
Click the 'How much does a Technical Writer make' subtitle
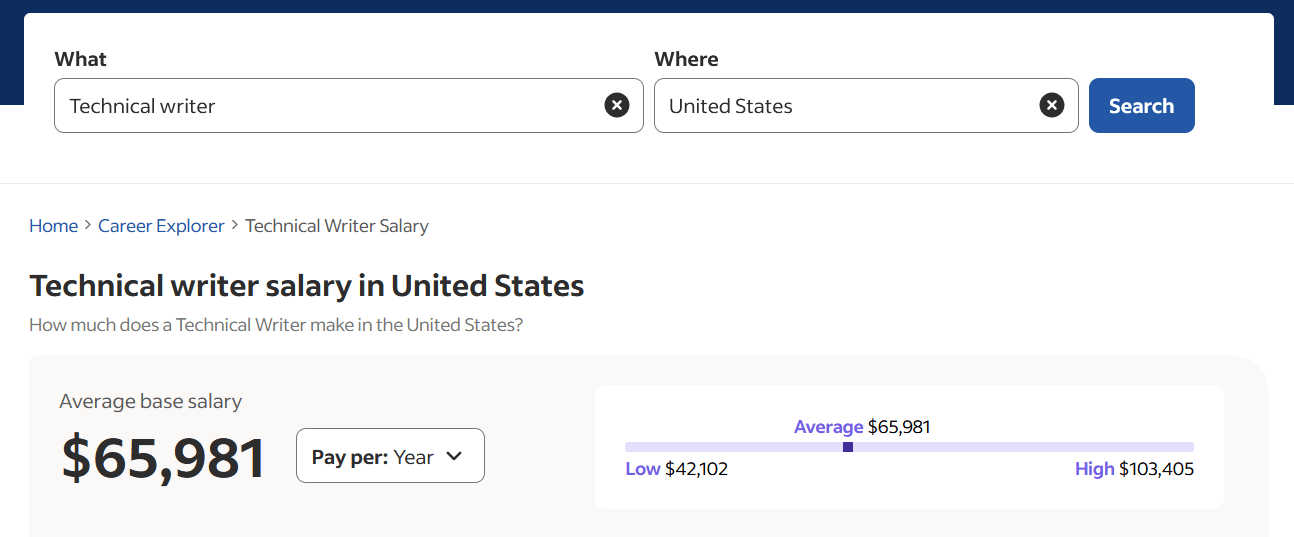pos(276,325)
